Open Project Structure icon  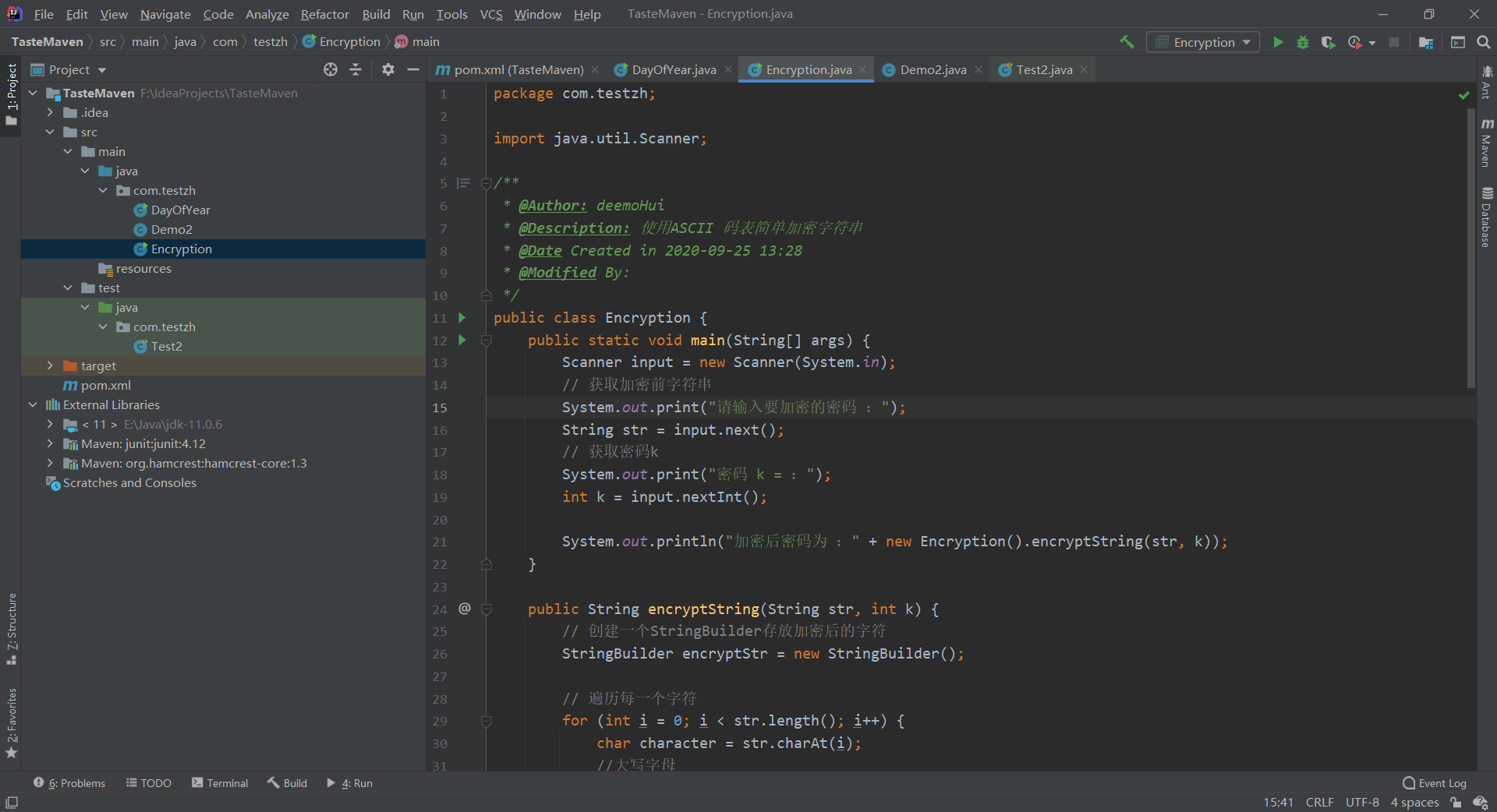(x=1426, y=42)
